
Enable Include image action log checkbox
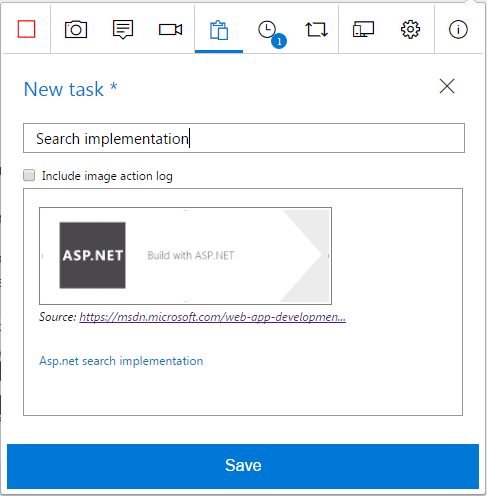[29, 175]
